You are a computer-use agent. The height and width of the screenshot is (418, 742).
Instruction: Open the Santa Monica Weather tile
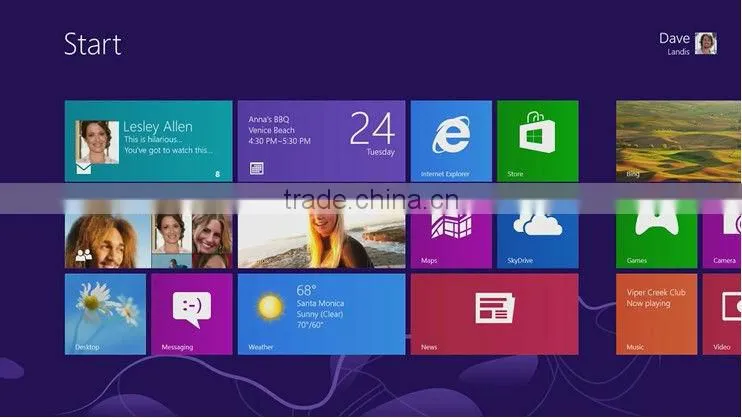[321, 314]
